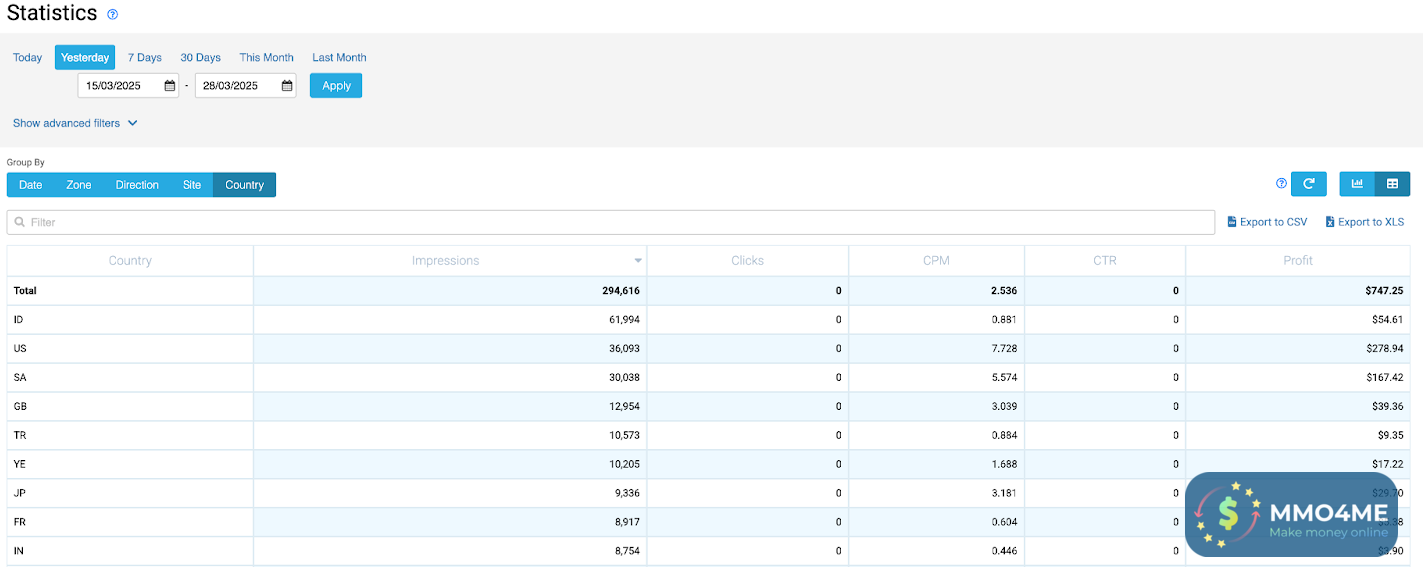The width and height of the screenshot is (1423, 567).
Task: Select the Yesterday date range
Action: pos(85,58)
